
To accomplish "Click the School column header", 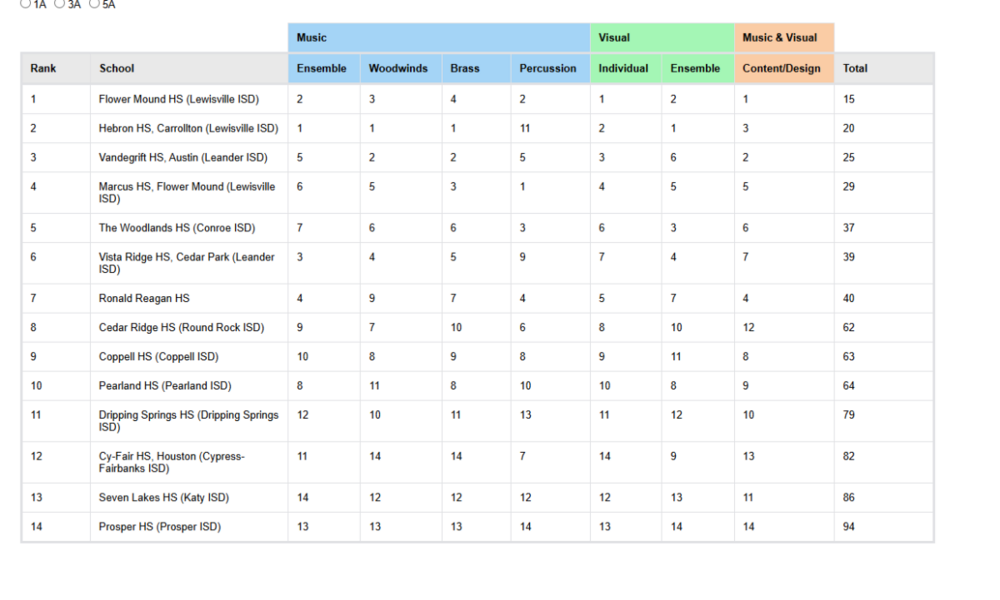I will pos(116,68).
